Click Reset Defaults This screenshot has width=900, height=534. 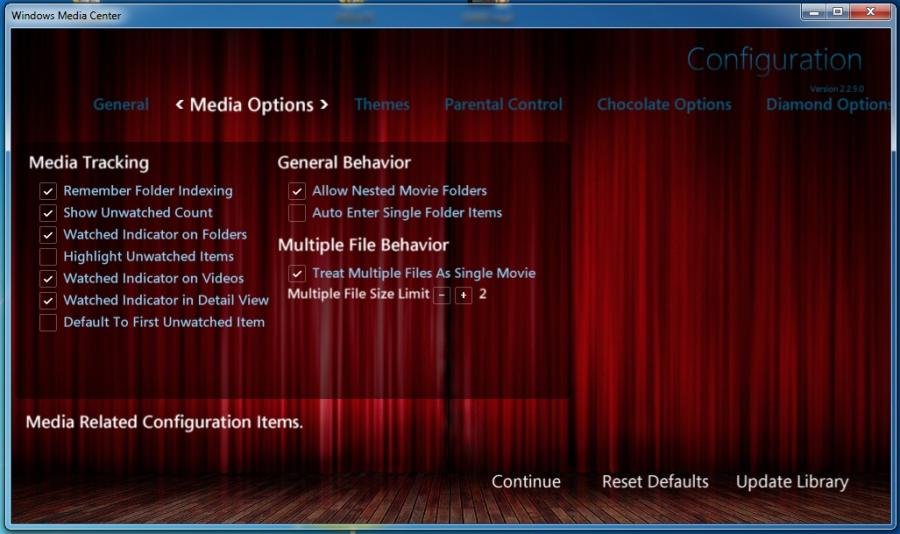click(x=655, y=481)
